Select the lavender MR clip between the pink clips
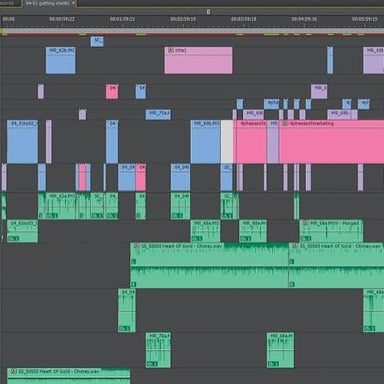Screen dimensions: 384x384 click(273, 142)
